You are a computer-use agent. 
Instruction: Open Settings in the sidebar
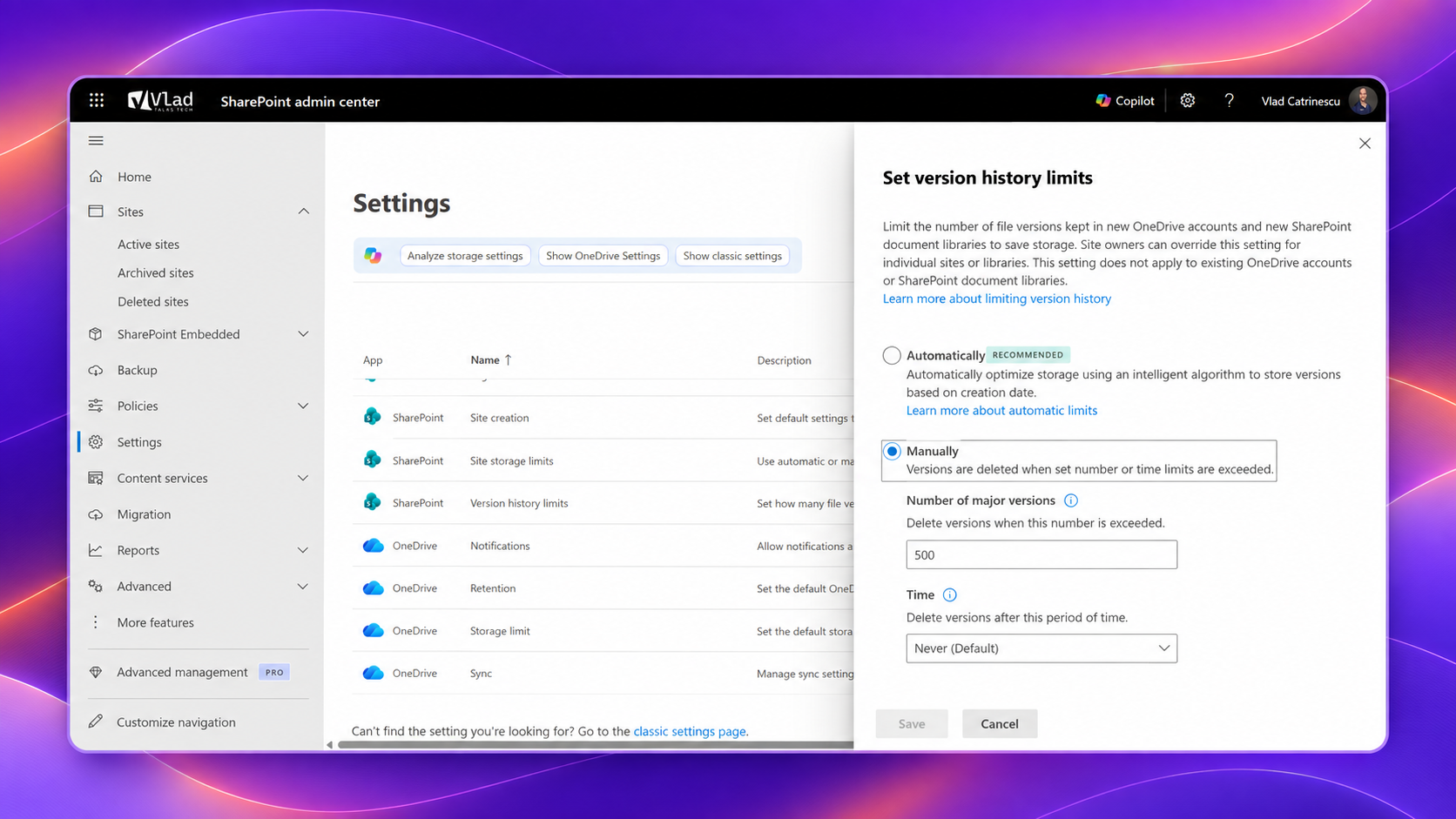click(x=139, y=442)
